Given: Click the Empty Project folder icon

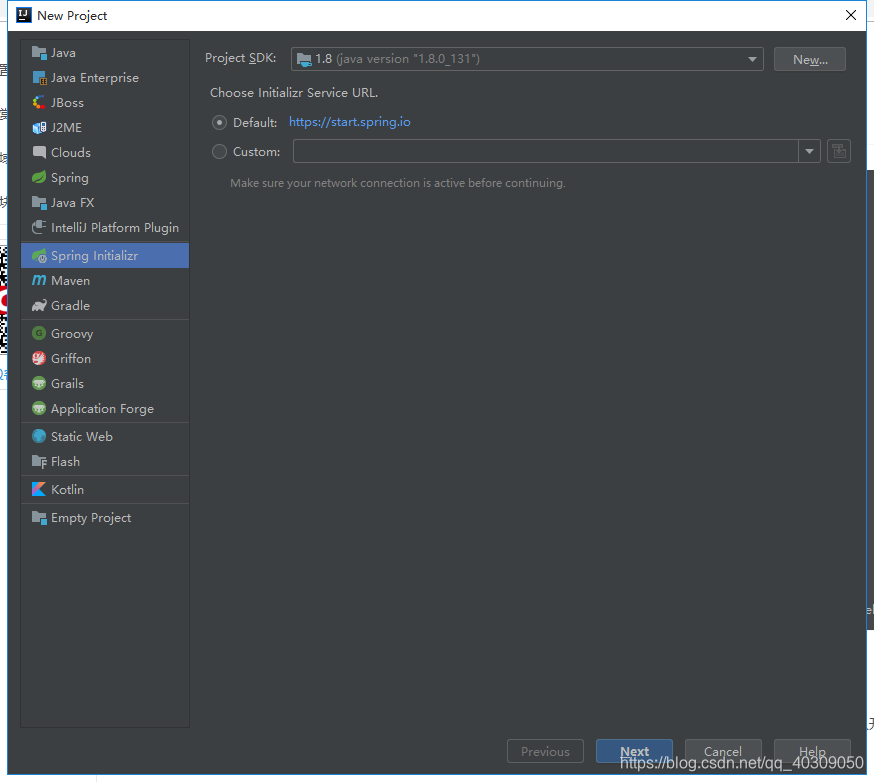Looking at the screenshot, I should pyautogui.click(x=39, y=518).
